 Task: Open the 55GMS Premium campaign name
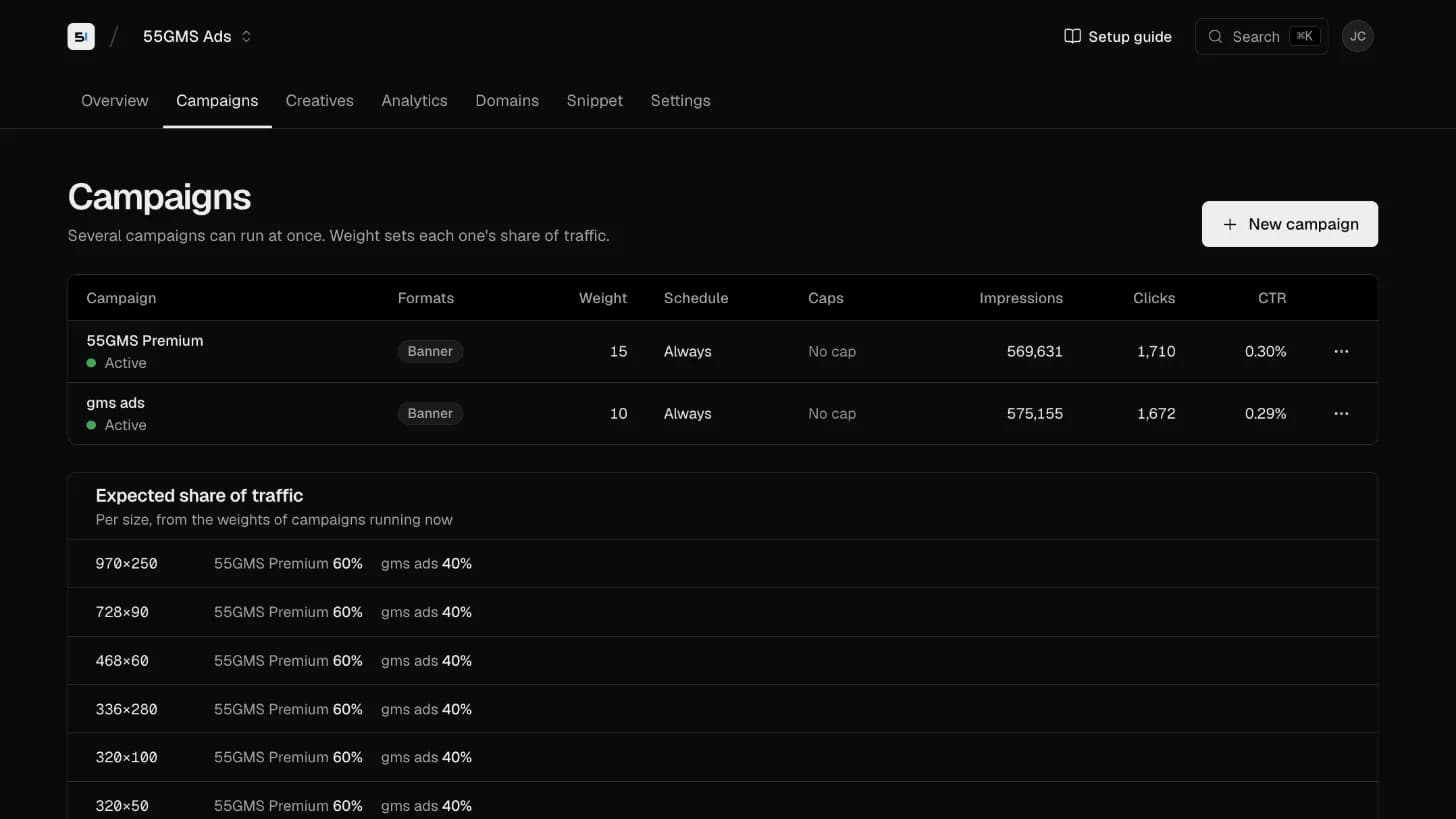tap(145, 340)
